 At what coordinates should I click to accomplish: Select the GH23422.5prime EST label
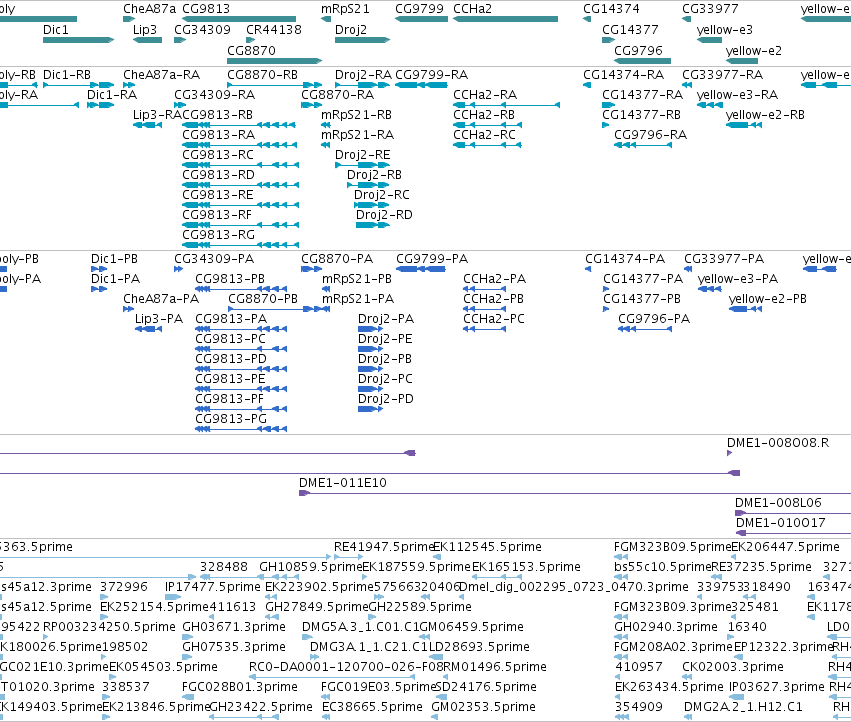(x=261, y=707)
